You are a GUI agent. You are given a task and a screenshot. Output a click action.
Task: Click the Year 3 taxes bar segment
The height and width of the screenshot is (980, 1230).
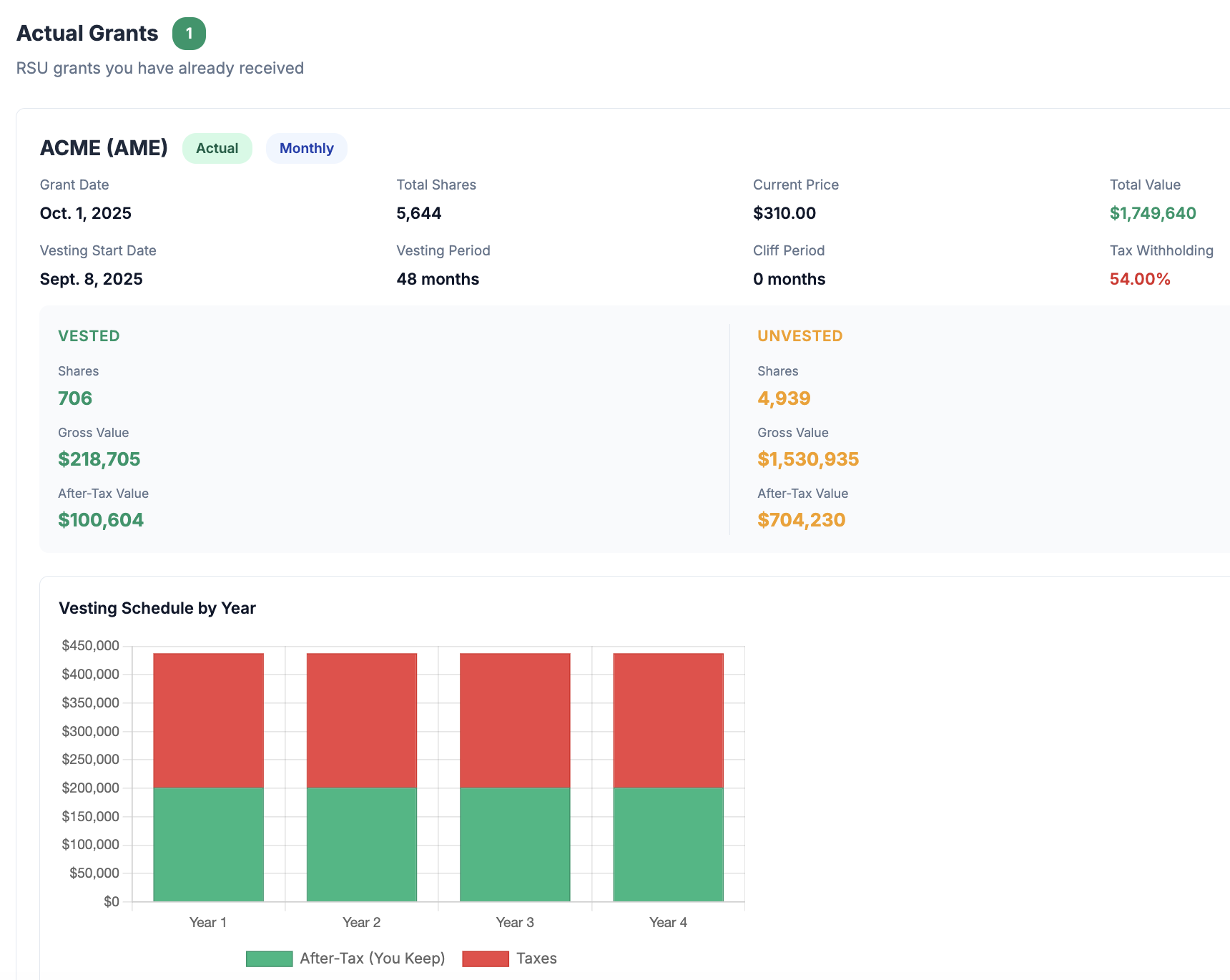point(515,720)
